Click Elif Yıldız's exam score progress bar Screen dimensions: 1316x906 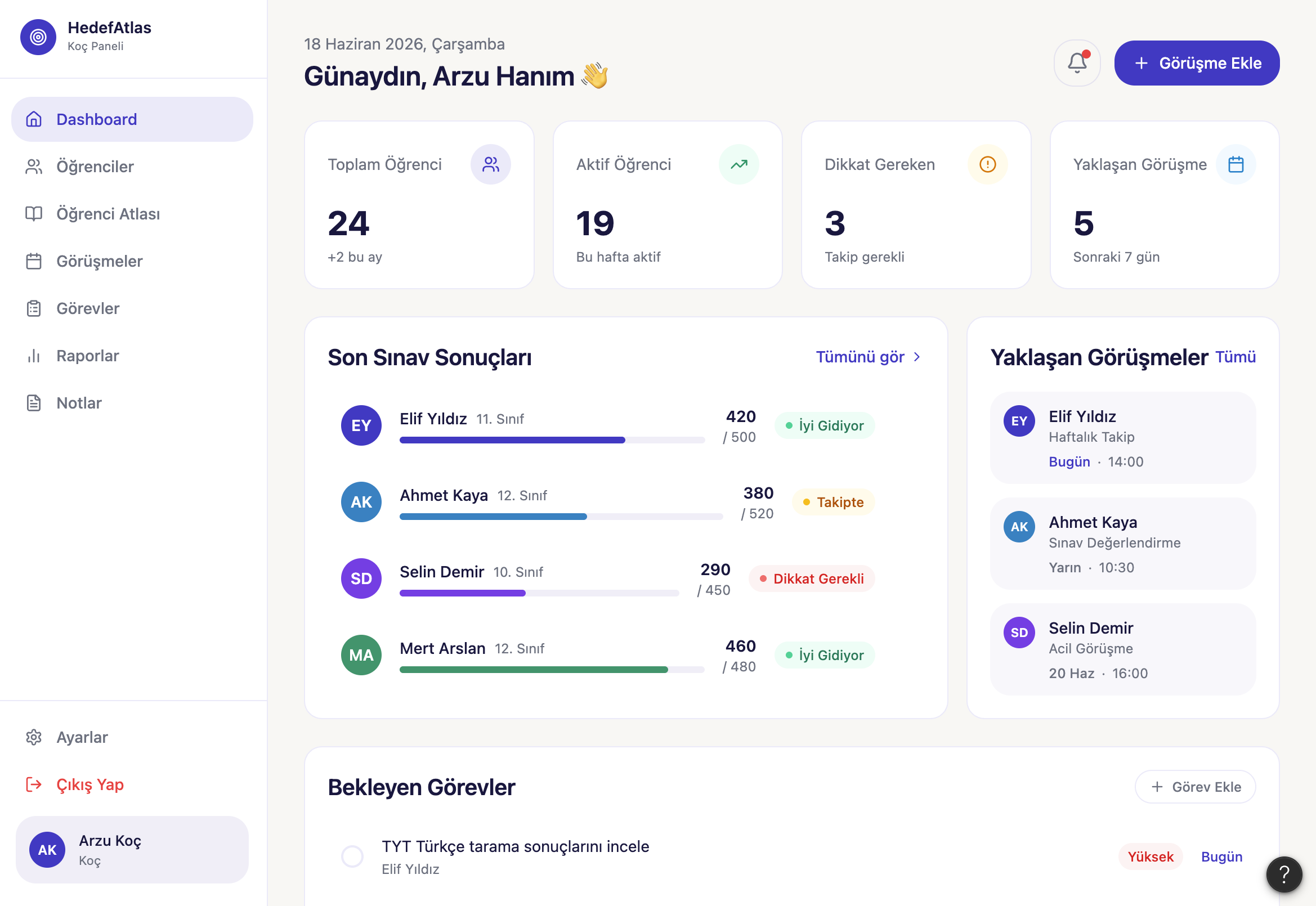[552, 440]
